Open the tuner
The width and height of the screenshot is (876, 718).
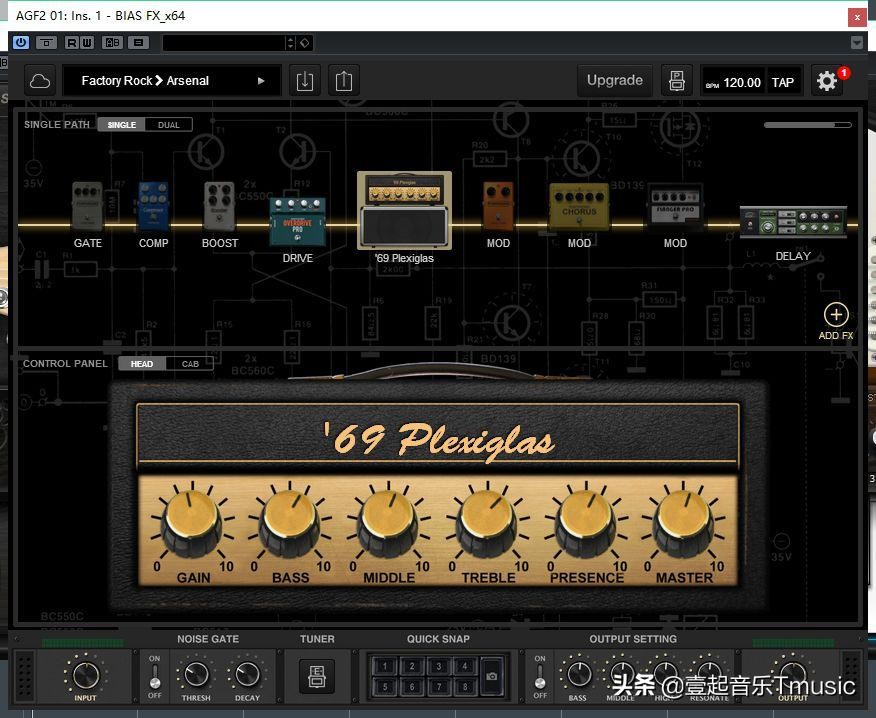click(x=317, y=676)
